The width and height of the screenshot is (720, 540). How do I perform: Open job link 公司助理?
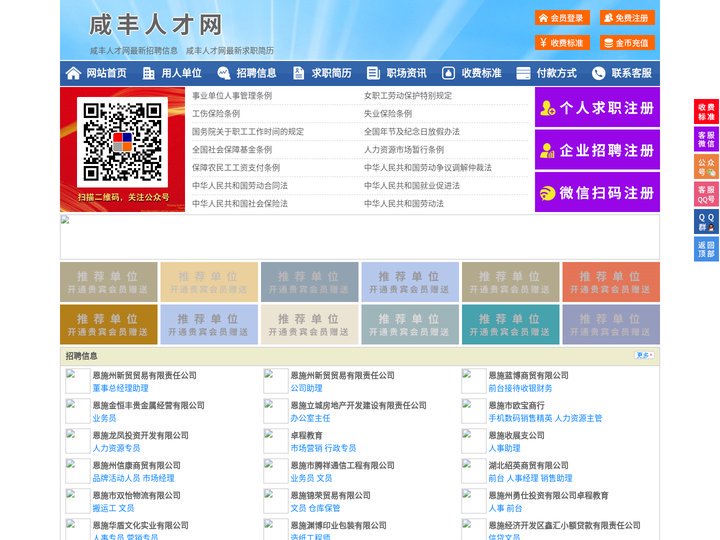point(306,388)
